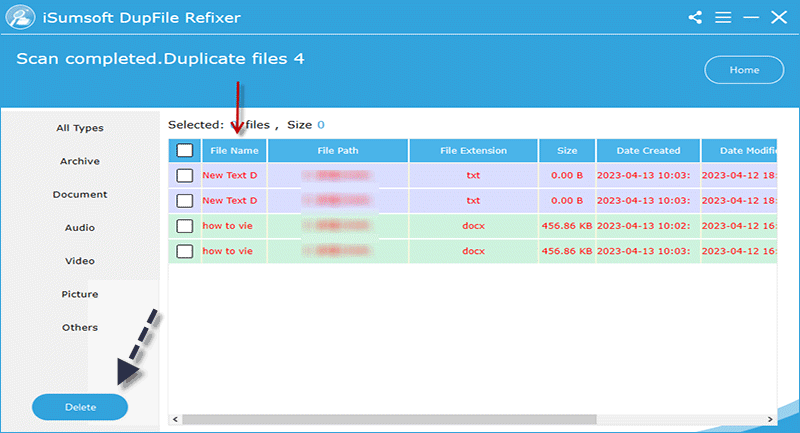Viewport: 800px width, 433px height.
Task: Show All Types category
Action: point(80,128)
